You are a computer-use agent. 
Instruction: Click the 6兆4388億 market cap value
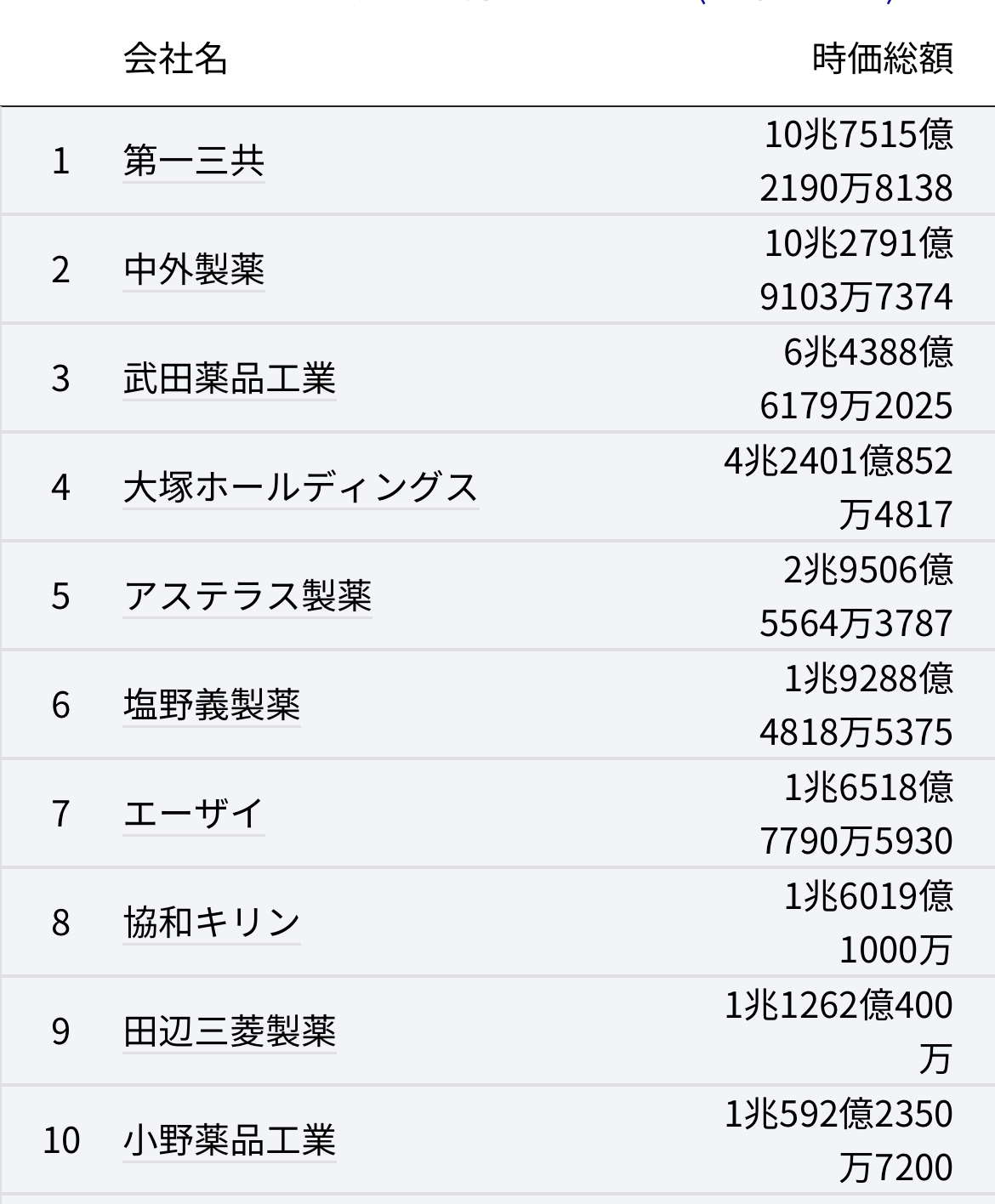[x=856, y=378]
